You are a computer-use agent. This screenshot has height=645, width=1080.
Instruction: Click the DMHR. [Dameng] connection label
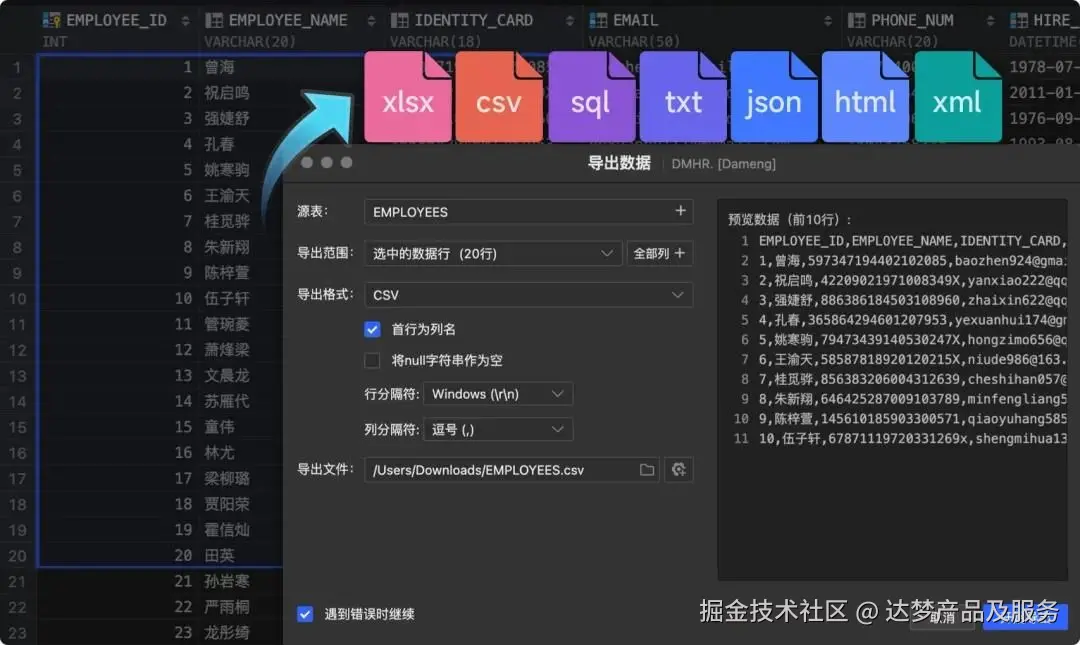tap(723, 164)
